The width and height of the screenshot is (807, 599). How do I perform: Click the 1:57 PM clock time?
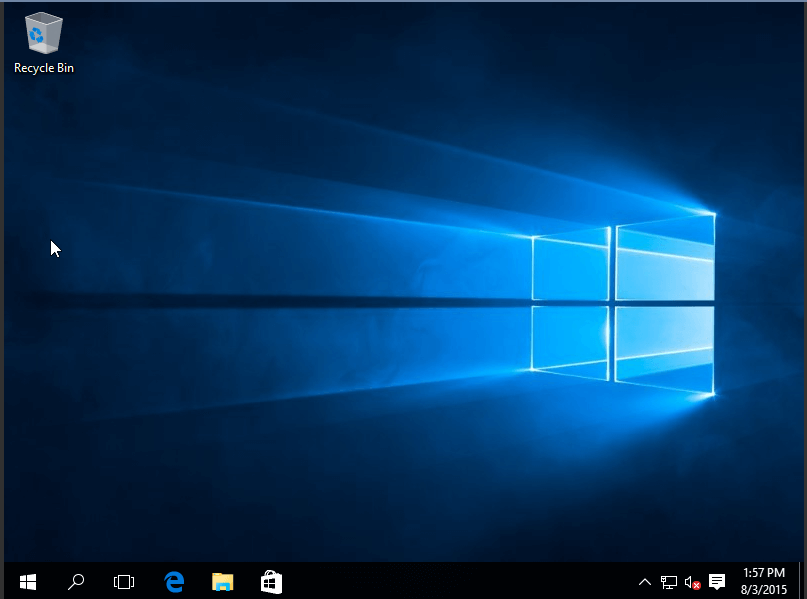tap(764, 573)
